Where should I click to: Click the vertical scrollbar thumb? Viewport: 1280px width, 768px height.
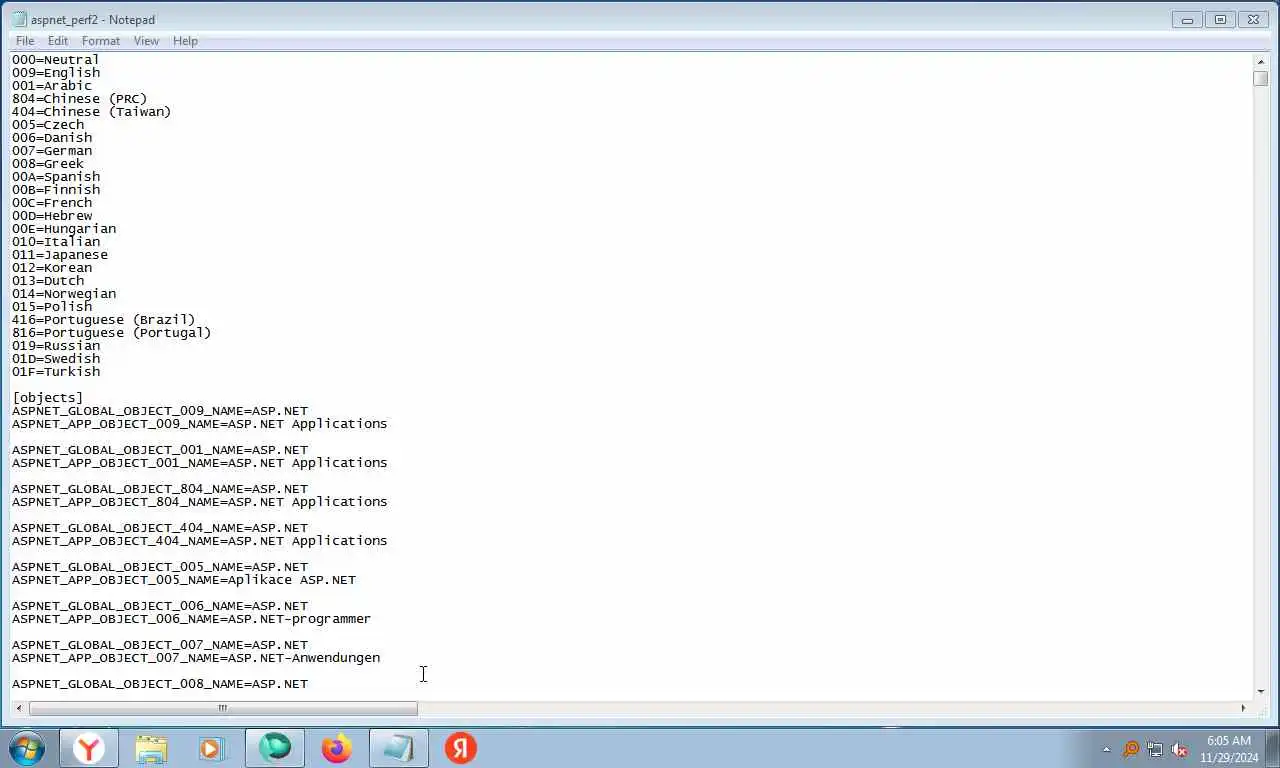(1260, 78)
